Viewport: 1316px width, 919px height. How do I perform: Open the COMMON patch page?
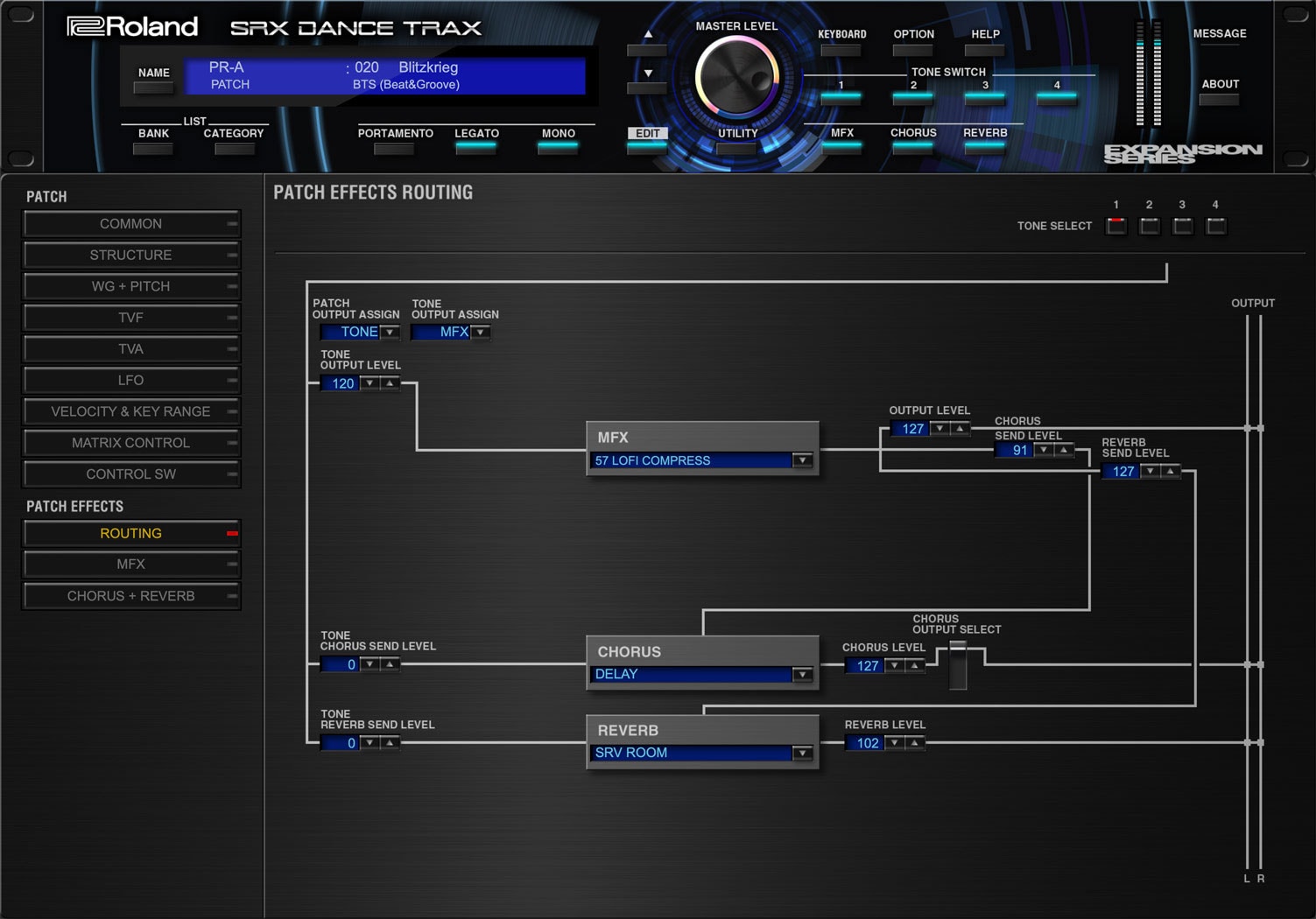pyautogui.click(x=131, y=224)
